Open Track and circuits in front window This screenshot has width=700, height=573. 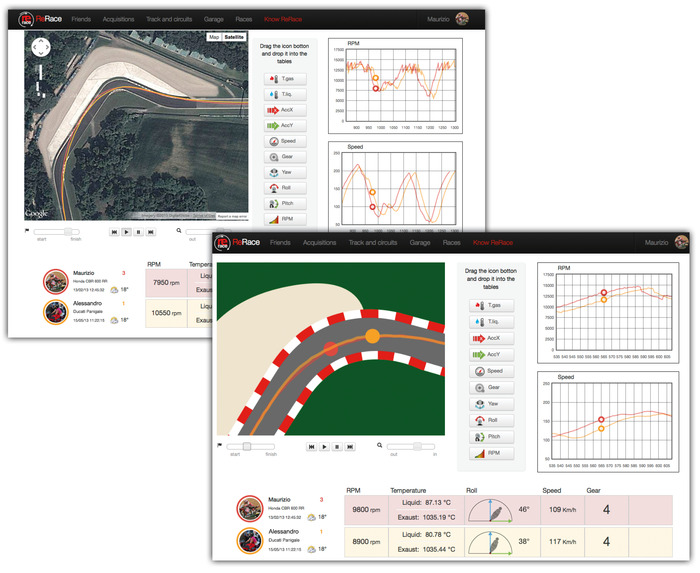tap(373, 242)
